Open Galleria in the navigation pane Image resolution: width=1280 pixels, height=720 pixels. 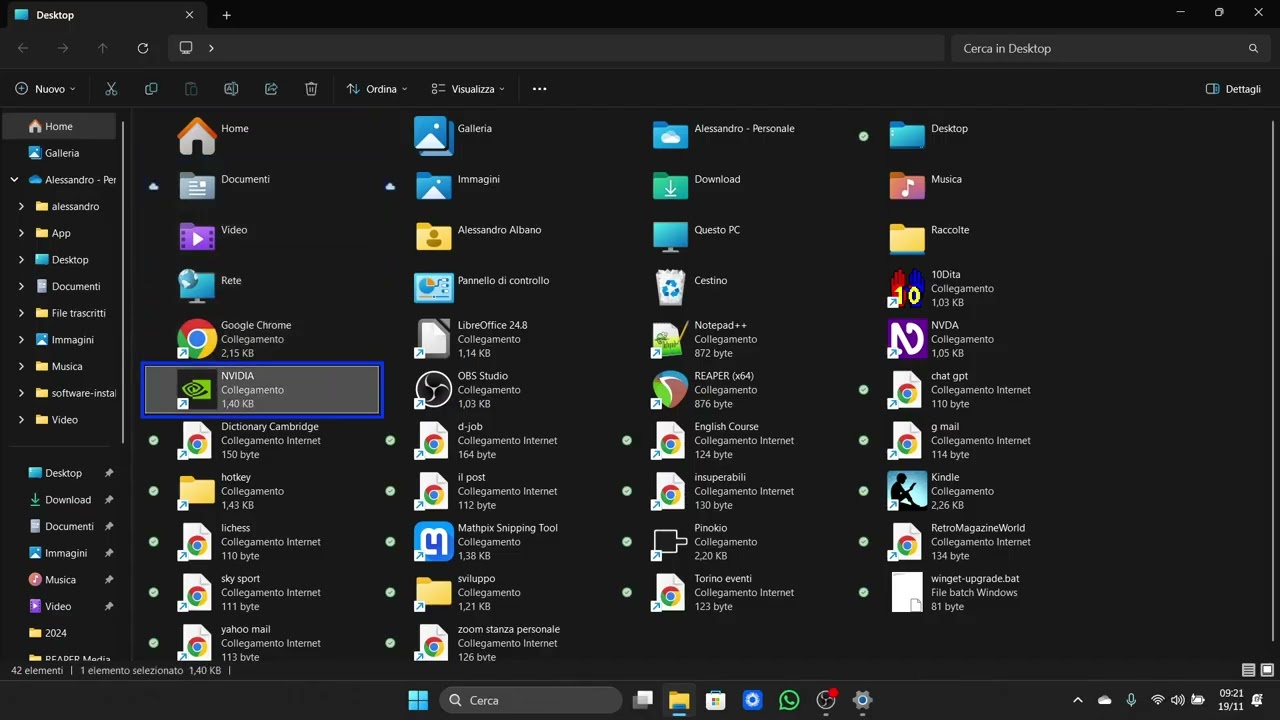point(59,153)
